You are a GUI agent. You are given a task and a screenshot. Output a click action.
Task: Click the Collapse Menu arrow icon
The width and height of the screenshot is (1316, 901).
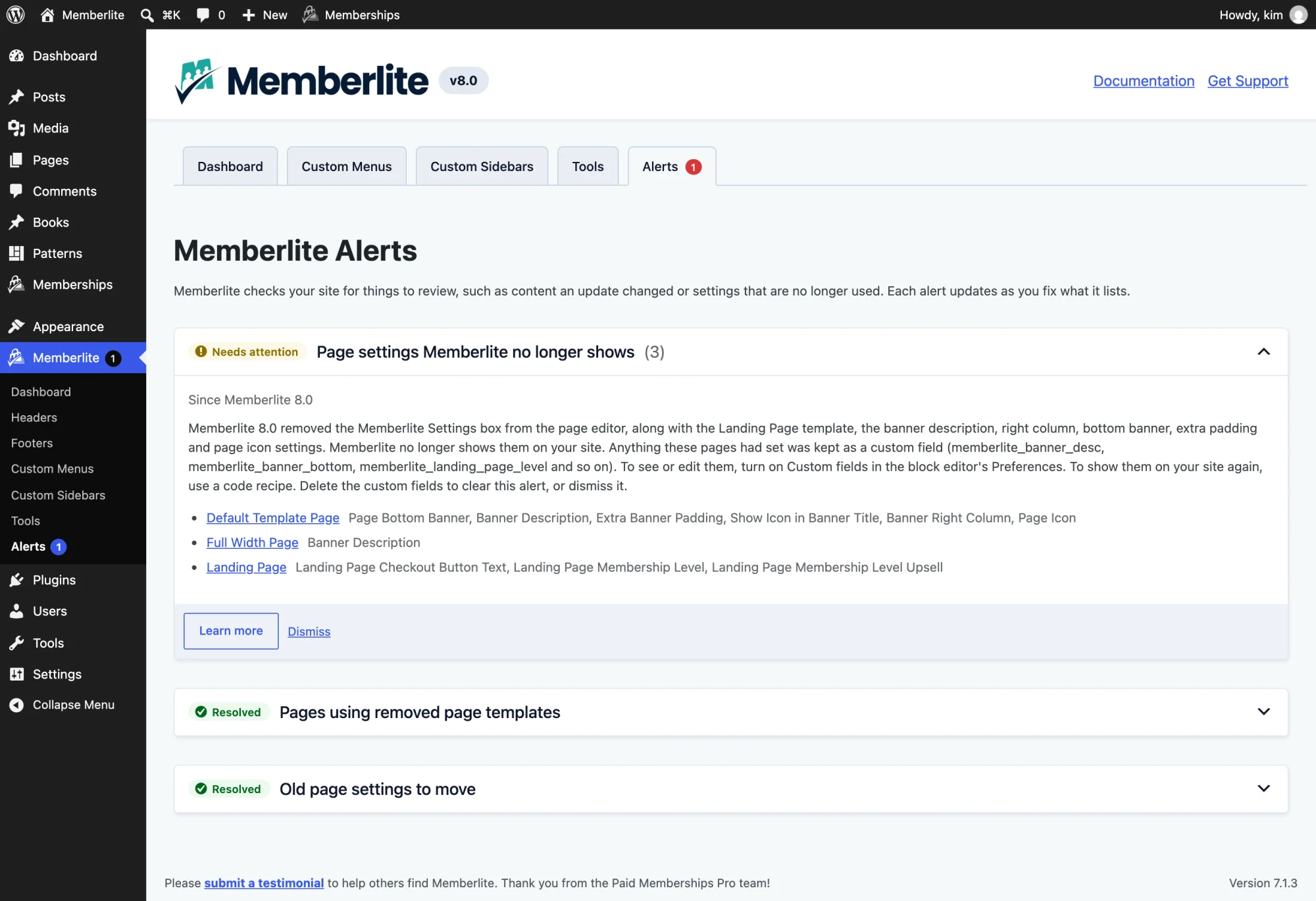pyautogui.click(x=16, y=705)
